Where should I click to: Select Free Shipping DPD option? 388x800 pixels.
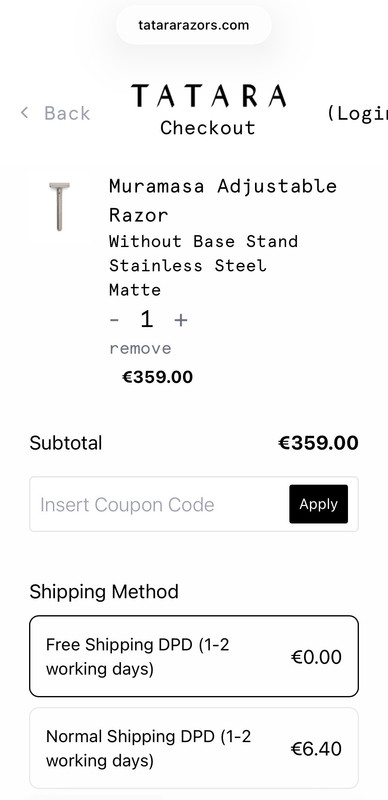pos(194,656)
